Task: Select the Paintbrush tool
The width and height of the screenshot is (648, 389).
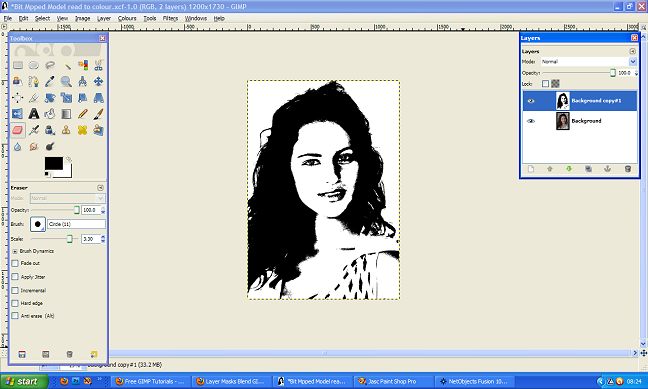Action: point(98,114)
